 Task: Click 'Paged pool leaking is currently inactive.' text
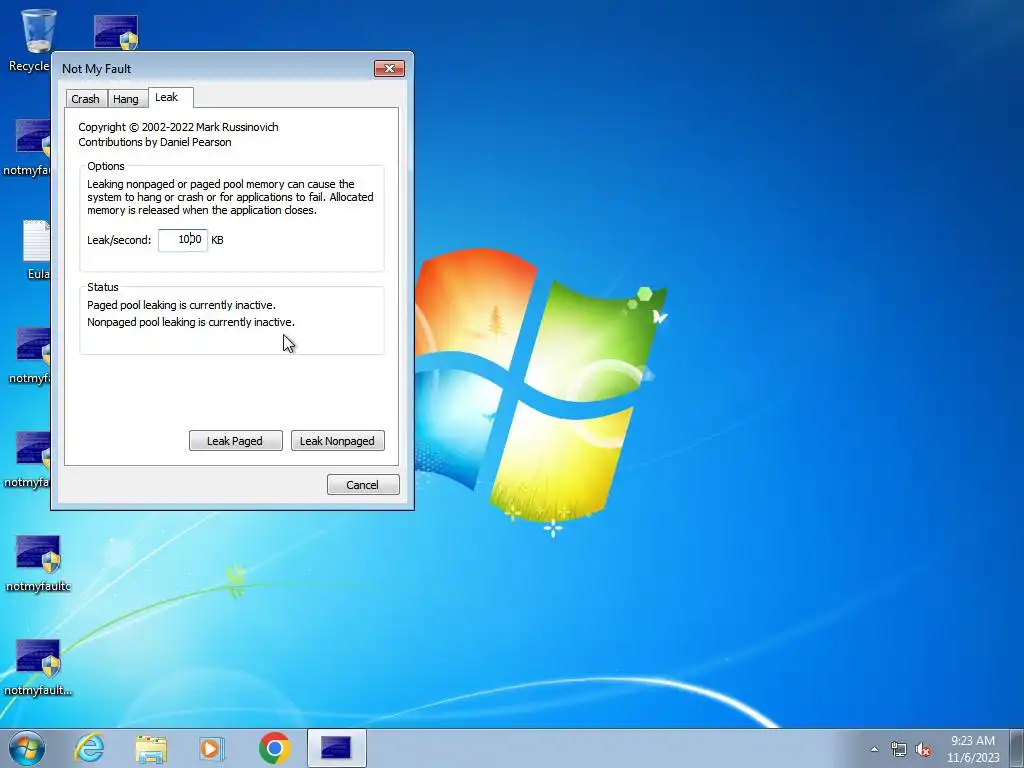tap(182, 305)
